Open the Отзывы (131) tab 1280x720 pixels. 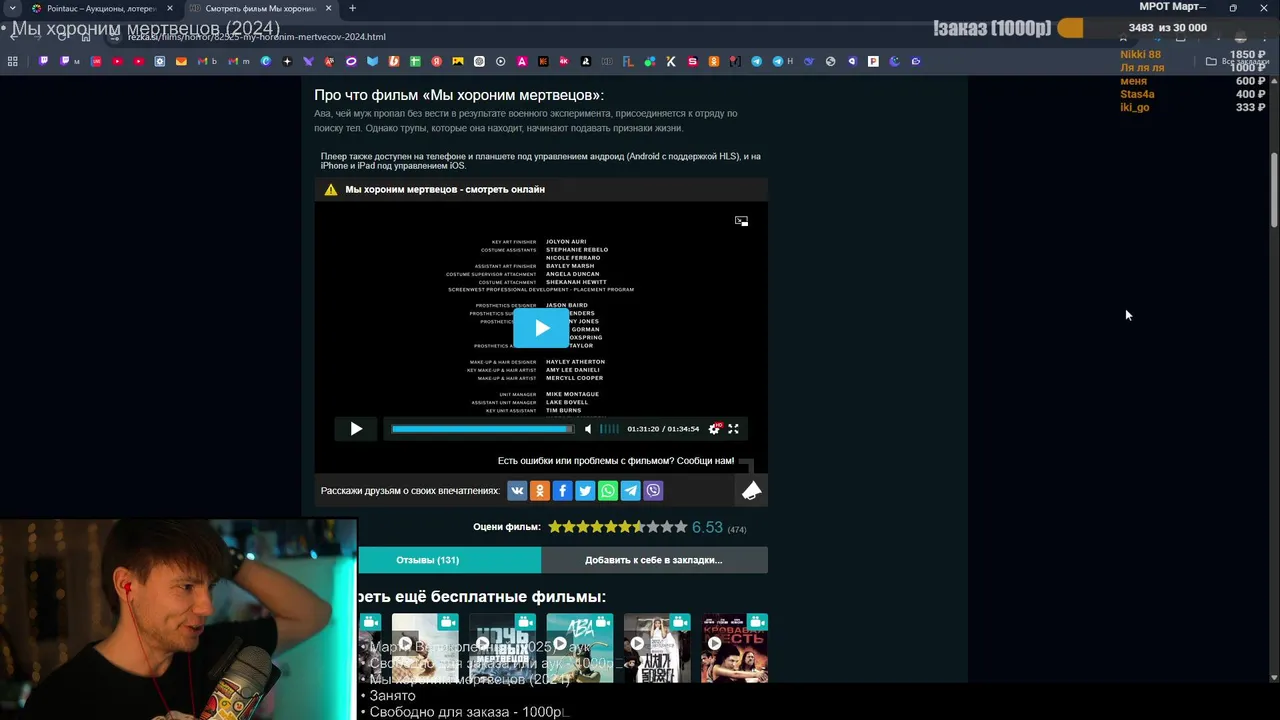[x=449, y=560]
